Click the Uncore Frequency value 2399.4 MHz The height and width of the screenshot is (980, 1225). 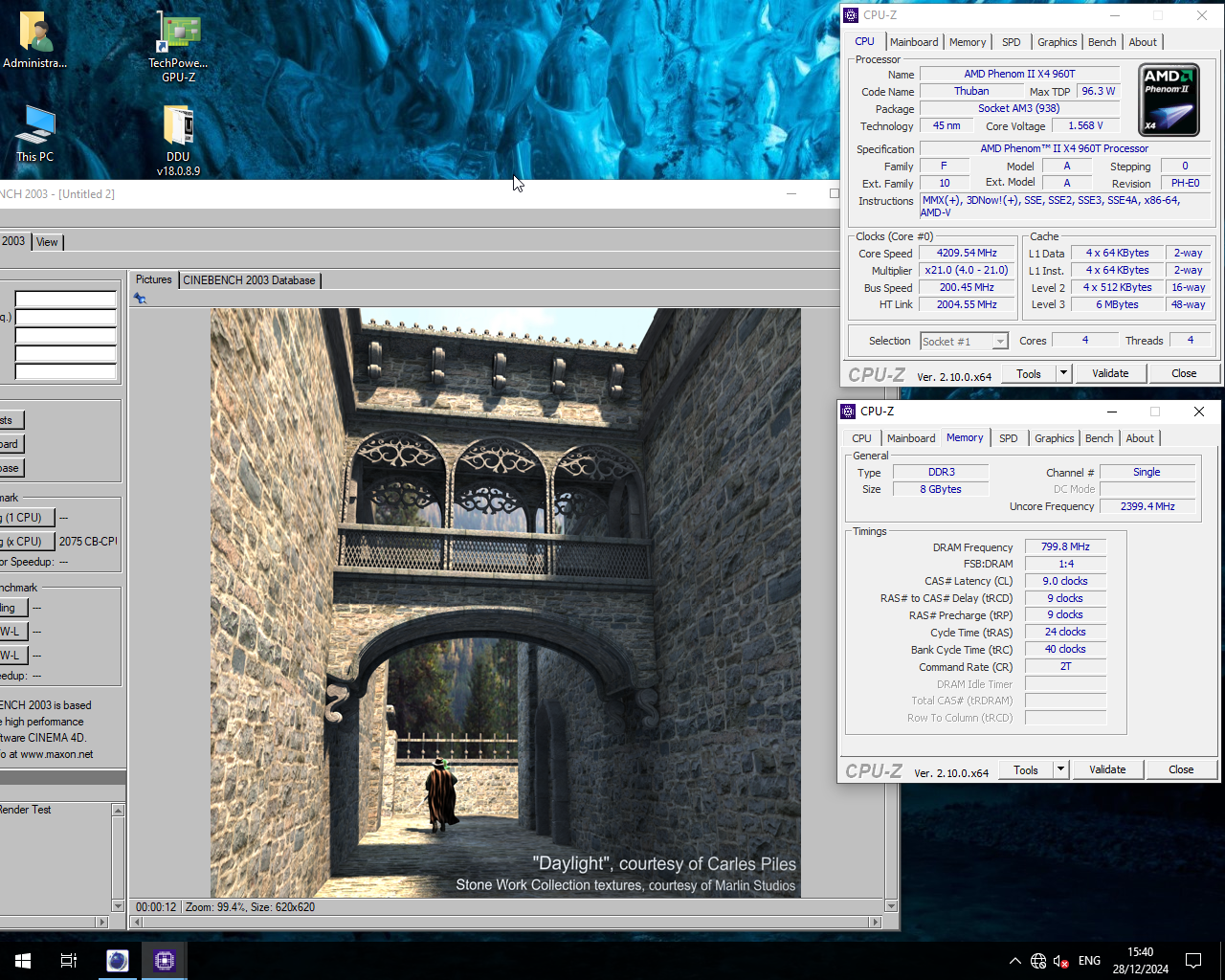[x=1147, y=506]
